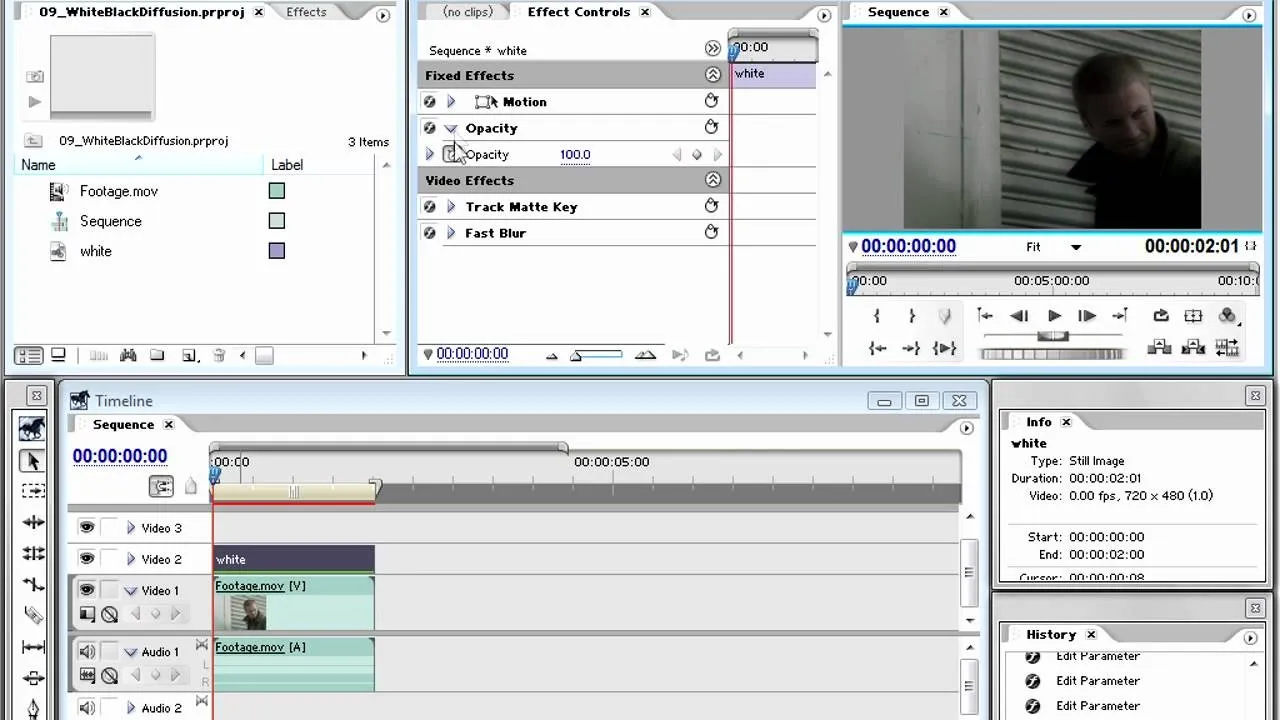Select the Sequence tab in Timeline panel
1280x720 pixels.
click(x=123, y=425)
